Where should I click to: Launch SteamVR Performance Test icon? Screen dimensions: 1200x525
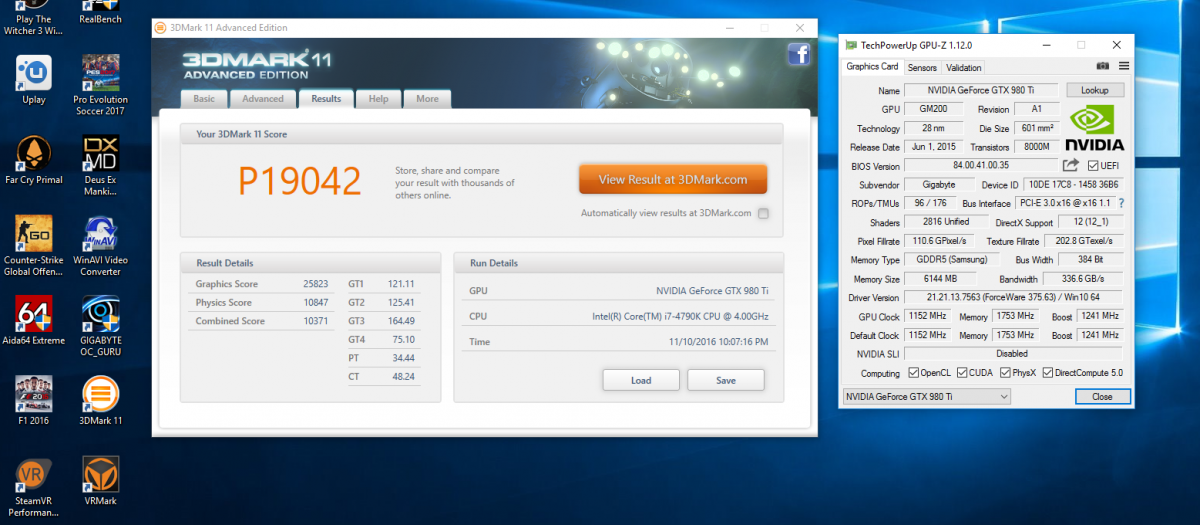pyautogui.click(x=34, y=488)
